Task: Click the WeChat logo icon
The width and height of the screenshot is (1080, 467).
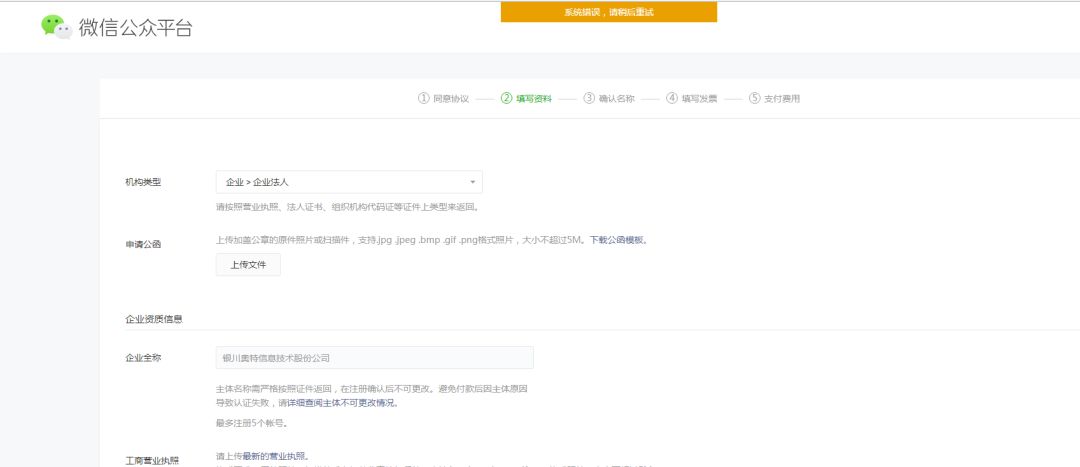Action: coord(56,27)
